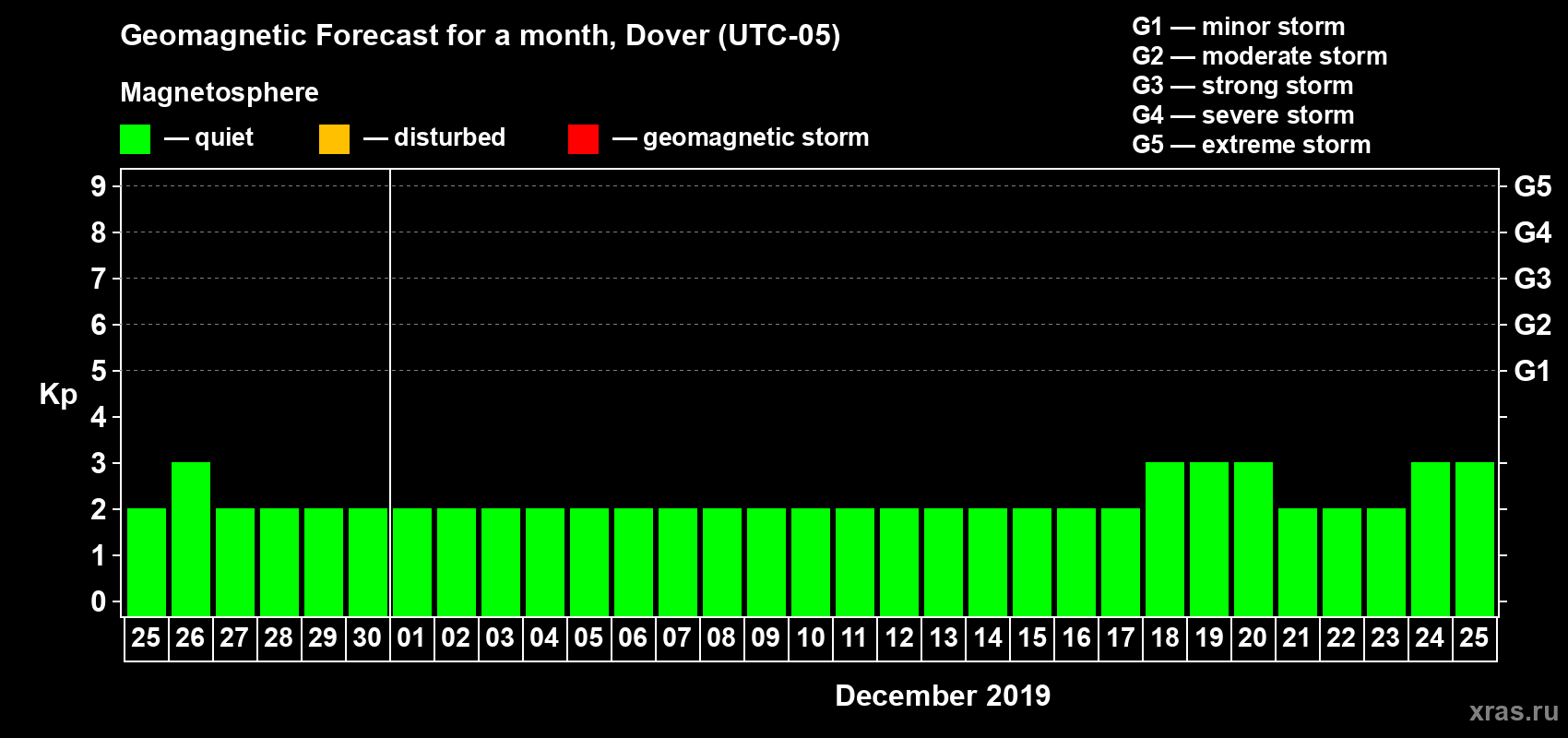The width and height of the screenshot is (1568, 738).
Task: Click the 'G5 — extreme storm' legend line
Action: [x=1252, y=145]
